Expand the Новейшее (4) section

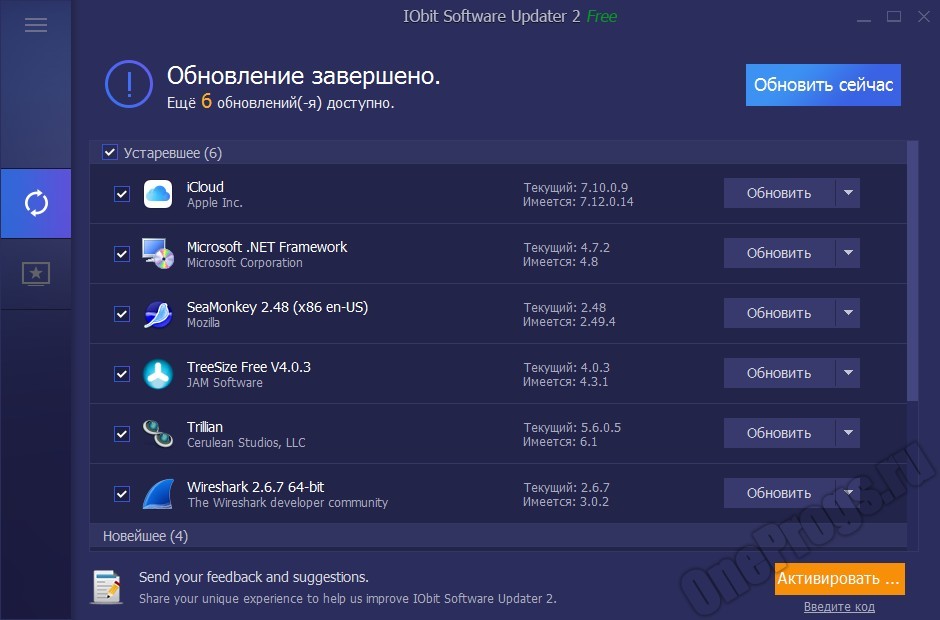tap(498, 536)
